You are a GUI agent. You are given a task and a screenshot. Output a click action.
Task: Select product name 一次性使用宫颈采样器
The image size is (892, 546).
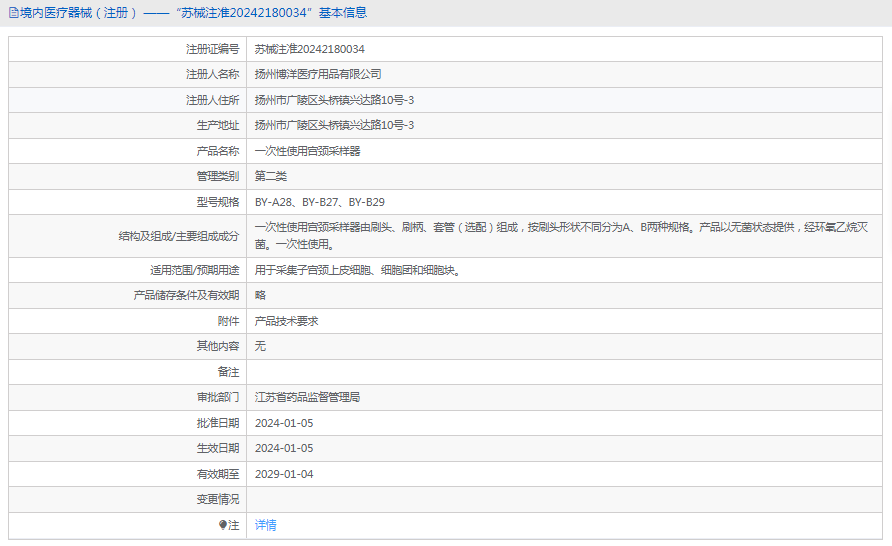(x=308, y=151)
